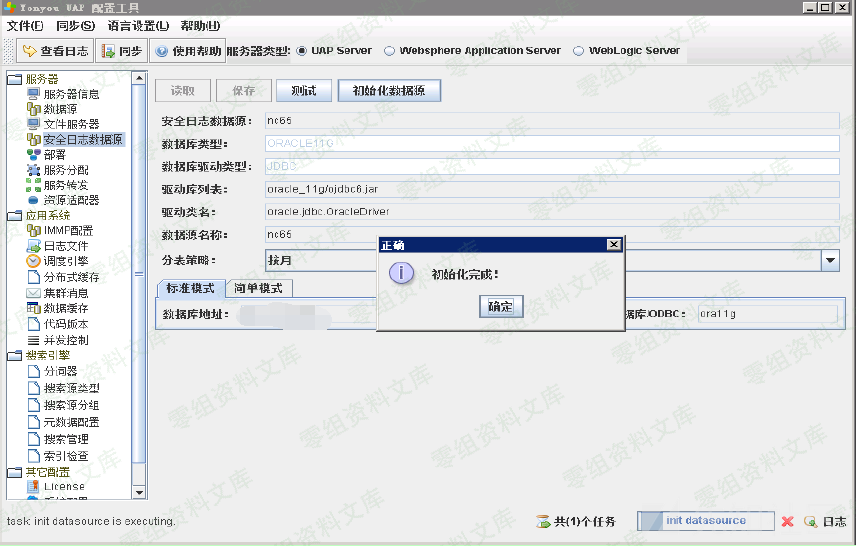Switch to the 简单模式 tab
Viewport: 856px width, 546px height.
(x=258, y=288)
